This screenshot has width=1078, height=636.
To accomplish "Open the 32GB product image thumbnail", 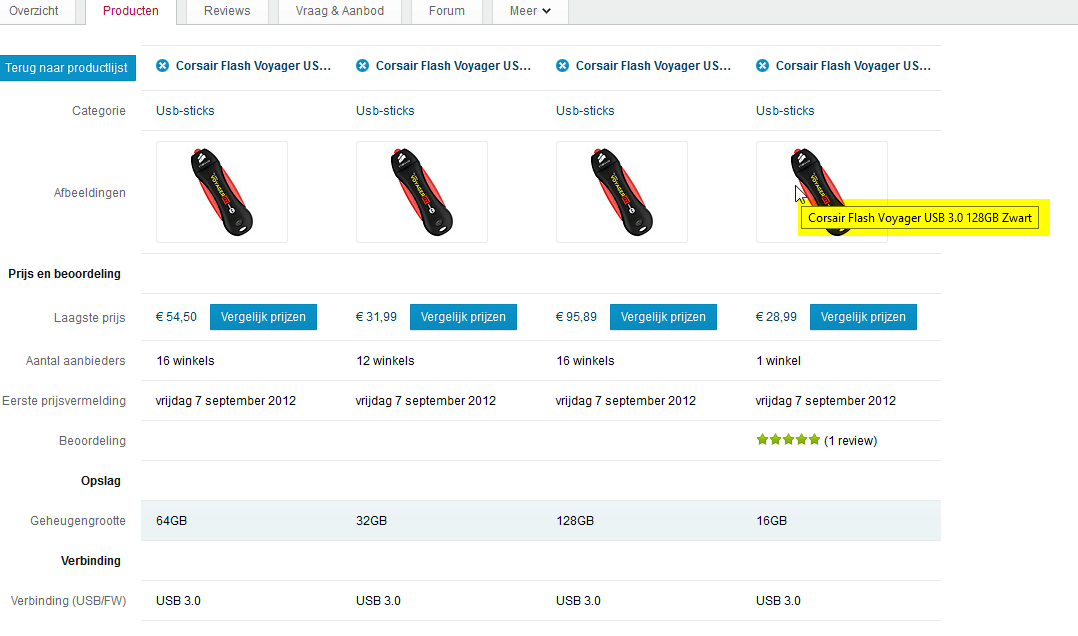I will [422, 192].
